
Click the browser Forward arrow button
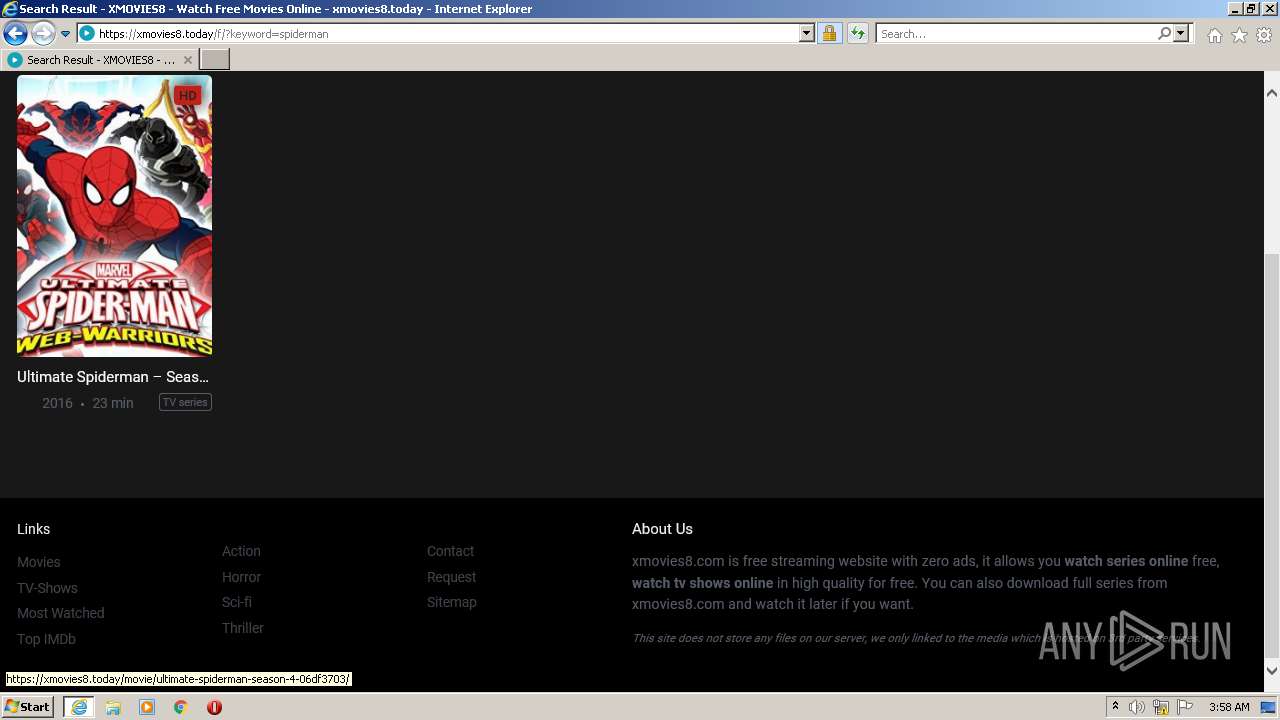point(43,34)
